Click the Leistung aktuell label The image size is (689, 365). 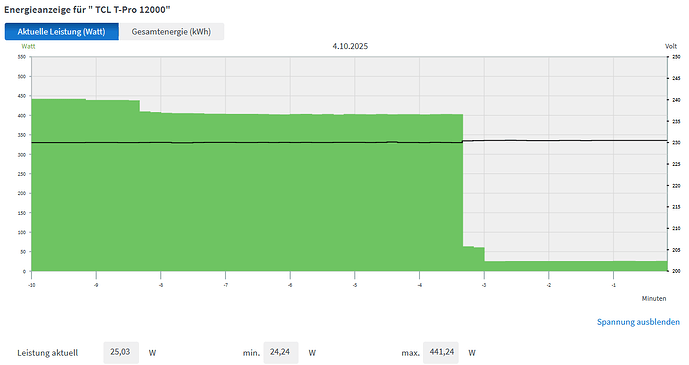click(47, 353)
